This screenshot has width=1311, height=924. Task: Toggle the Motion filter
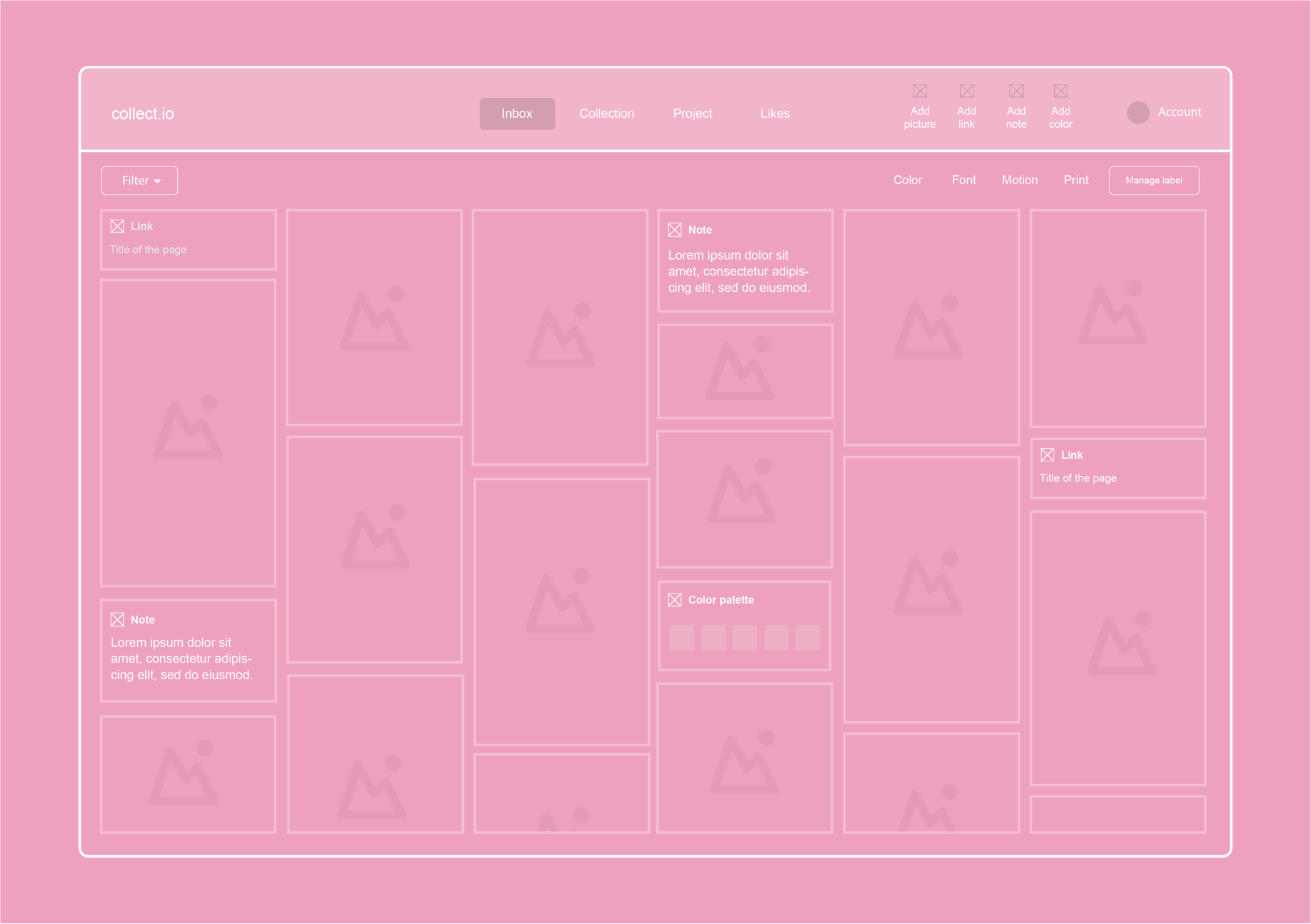tap(1020, 180)
